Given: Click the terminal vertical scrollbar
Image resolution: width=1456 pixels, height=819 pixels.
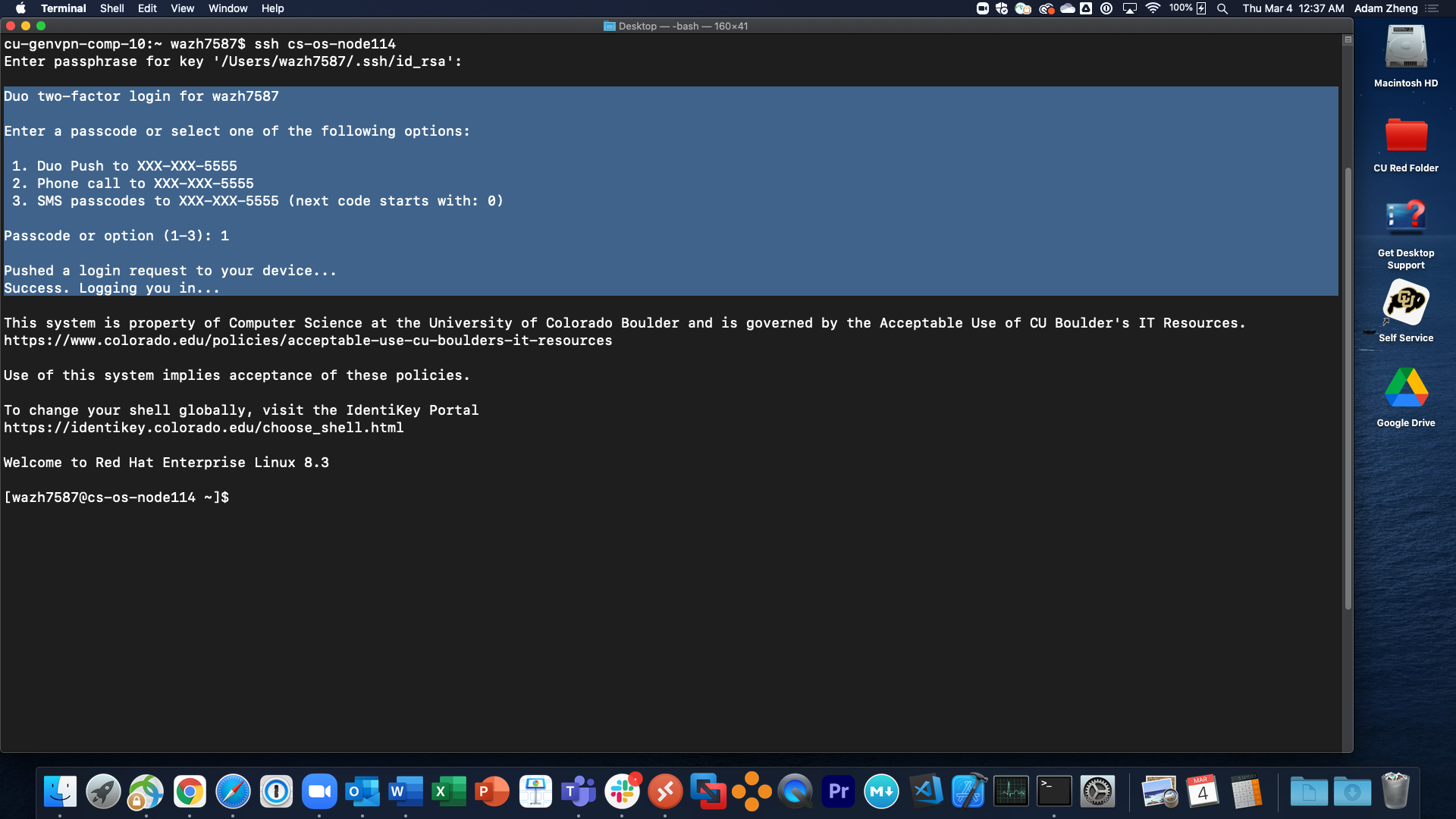Looking at the screenshot, I should pos(1348,387).
